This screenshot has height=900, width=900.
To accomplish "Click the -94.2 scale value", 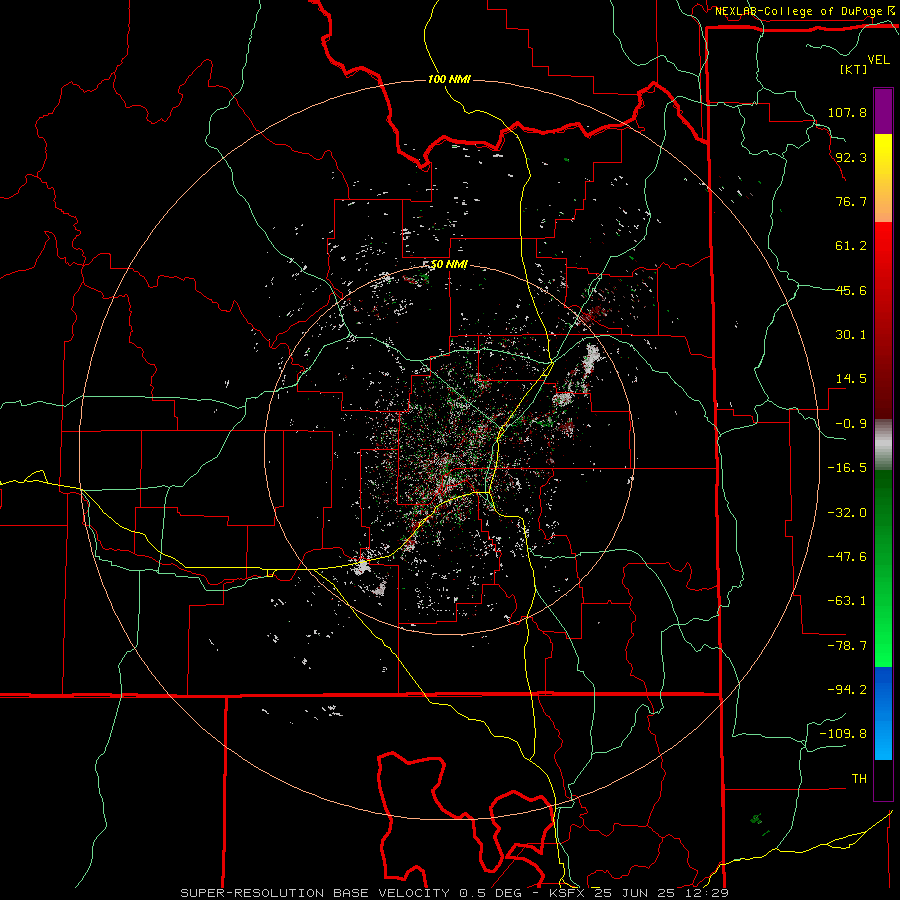I will 847,690.
